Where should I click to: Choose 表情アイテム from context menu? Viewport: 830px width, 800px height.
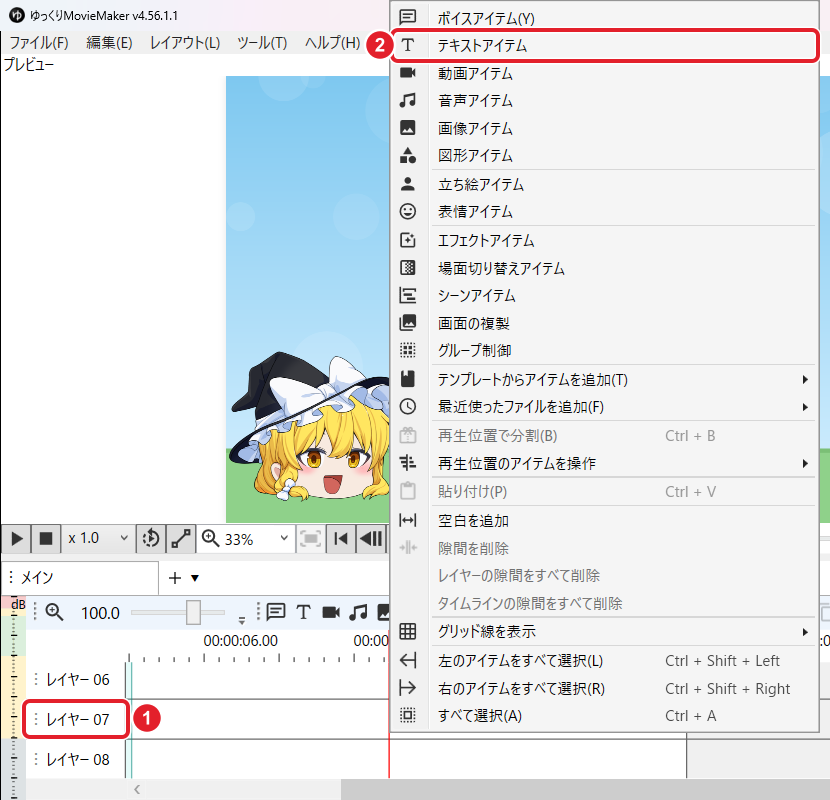click(604, 212)
